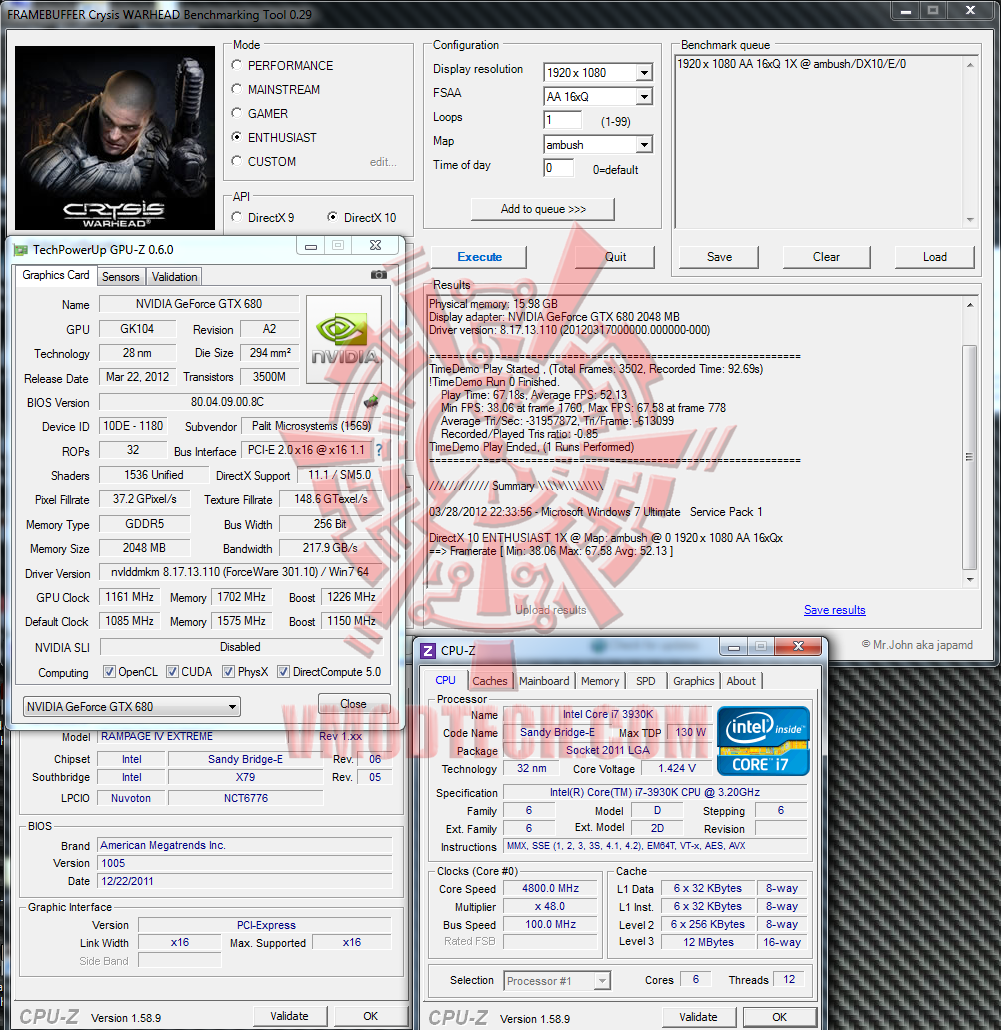This screenshot has width=1001, height=1030.
Task: Click the GPU-Z screenshot camera icon
Action: pyautogui.click(x=378, y=275)
